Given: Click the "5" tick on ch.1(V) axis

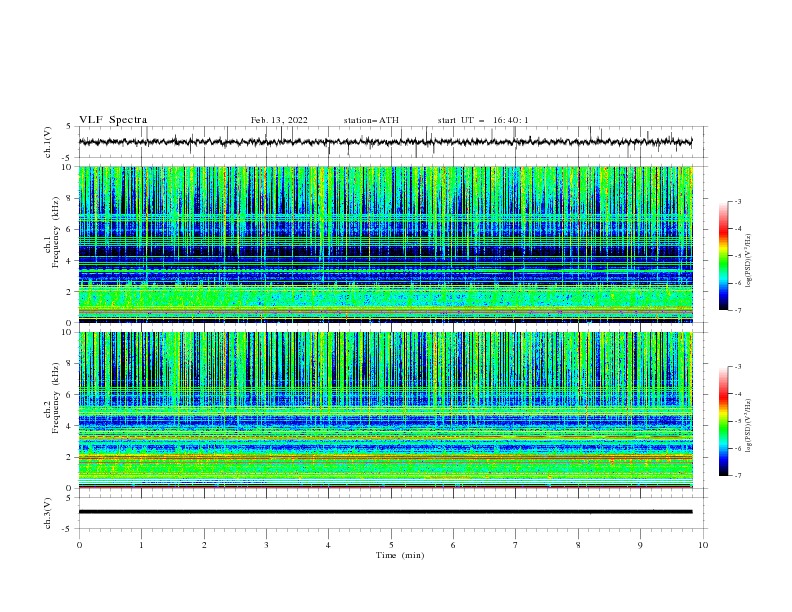Looking at the screenshot, I should click(69, 126).
